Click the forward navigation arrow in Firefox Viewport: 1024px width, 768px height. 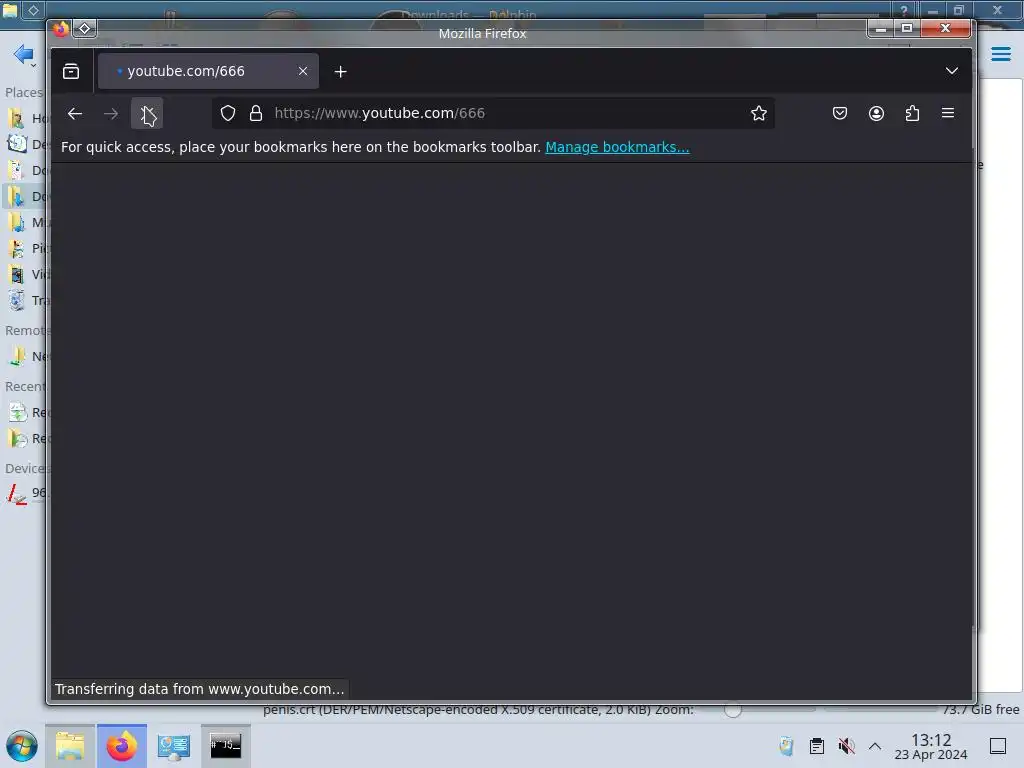(x=111, y=114)
